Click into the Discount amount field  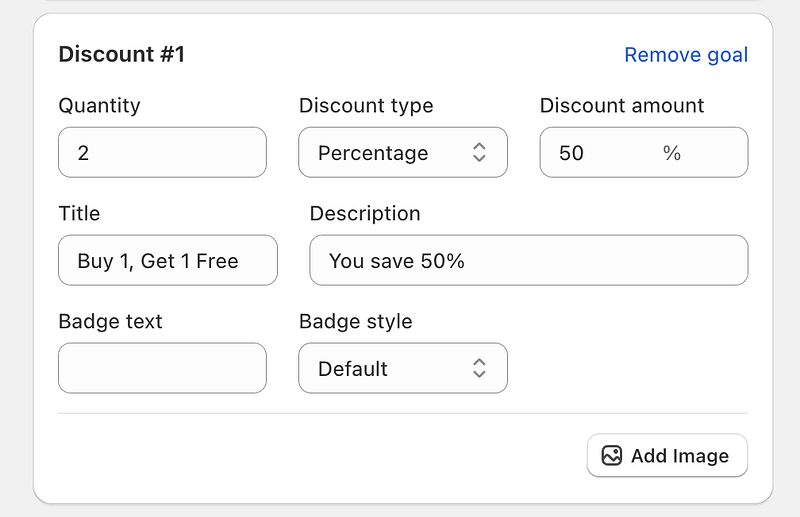coord(600,153)
